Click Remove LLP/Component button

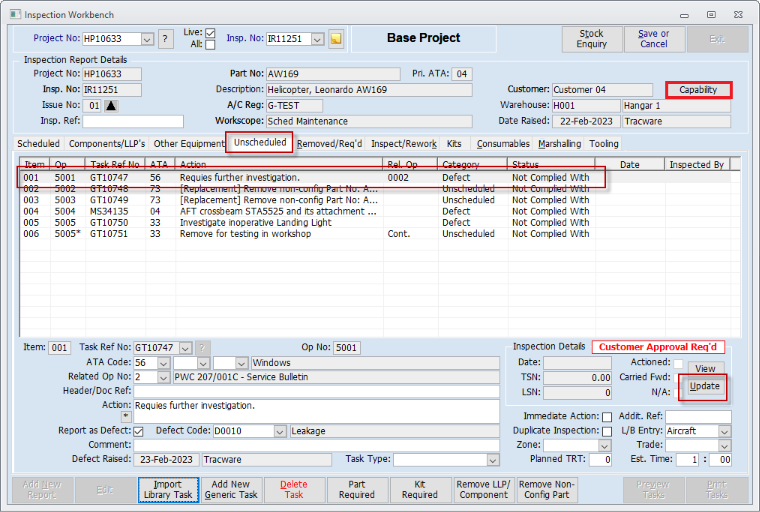click(x=484, y=490)
